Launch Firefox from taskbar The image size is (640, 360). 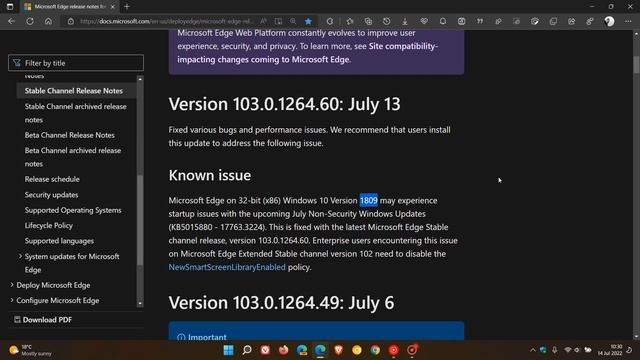[x=283, y=350]
